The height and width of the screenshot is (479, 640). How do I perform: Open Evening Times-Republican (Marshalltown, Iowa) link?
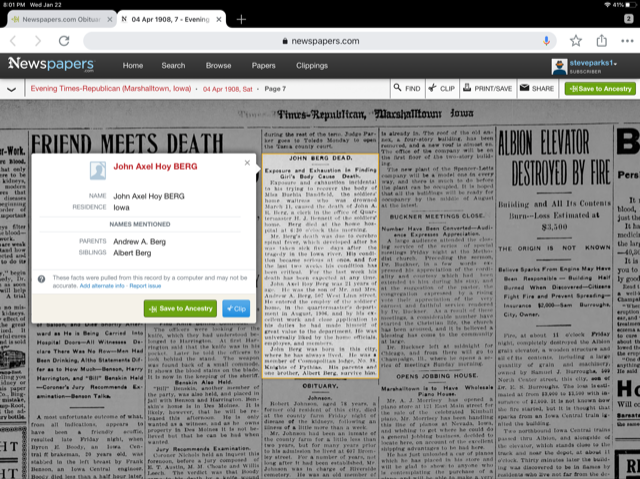pyautogui.click(x=111, y=89)
